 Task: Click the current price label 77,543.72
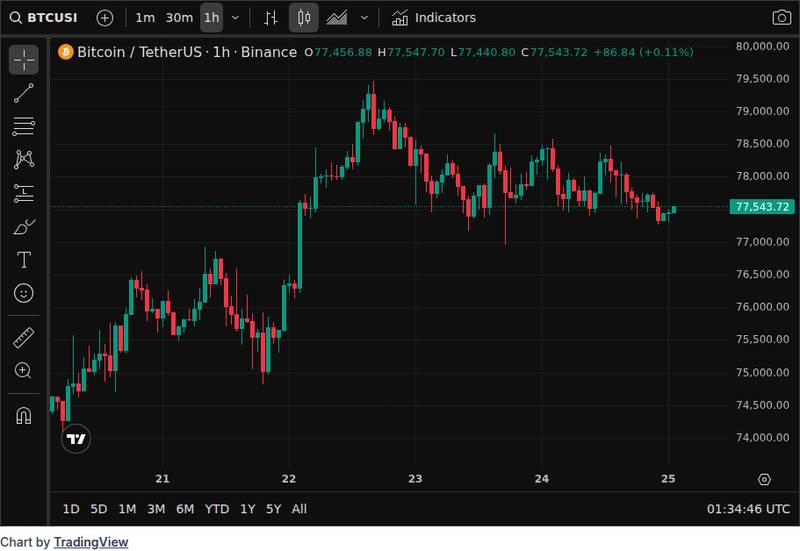762,207
